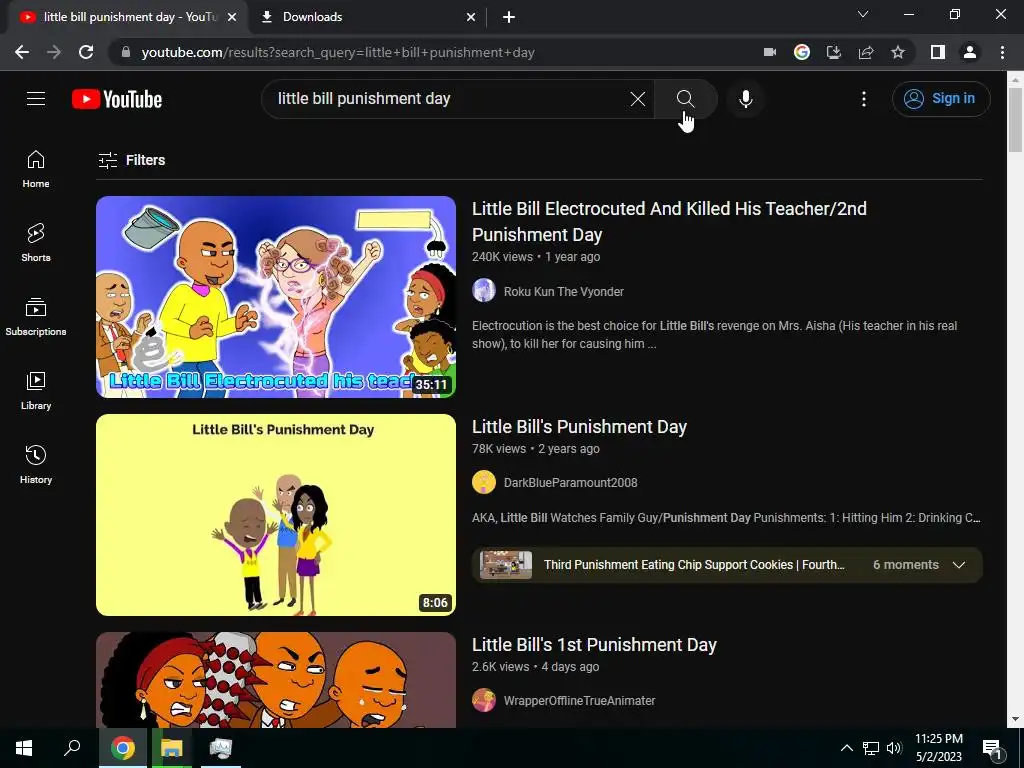Start voice search with the microphone icon

point(745,99)
